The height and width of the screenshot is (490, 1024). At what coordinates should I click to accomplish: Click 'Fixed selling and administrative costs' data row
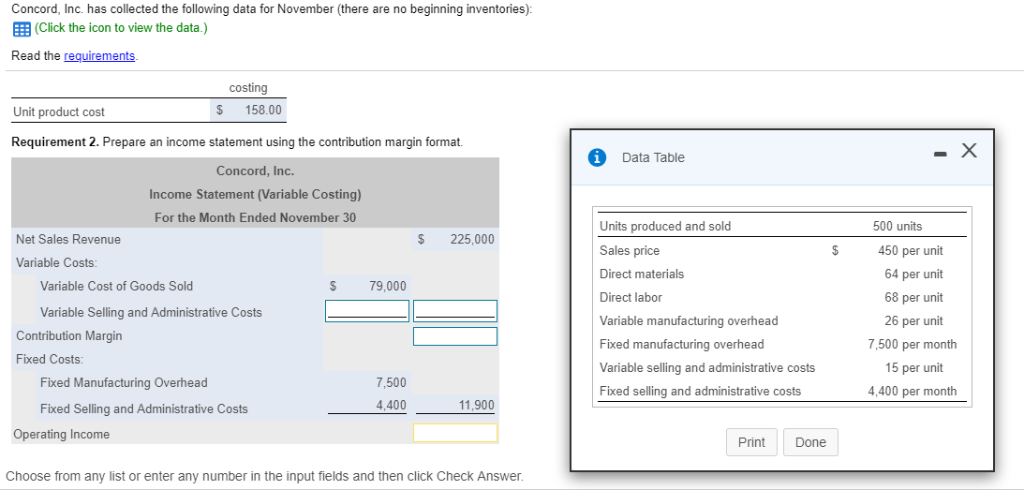(699, 391)
